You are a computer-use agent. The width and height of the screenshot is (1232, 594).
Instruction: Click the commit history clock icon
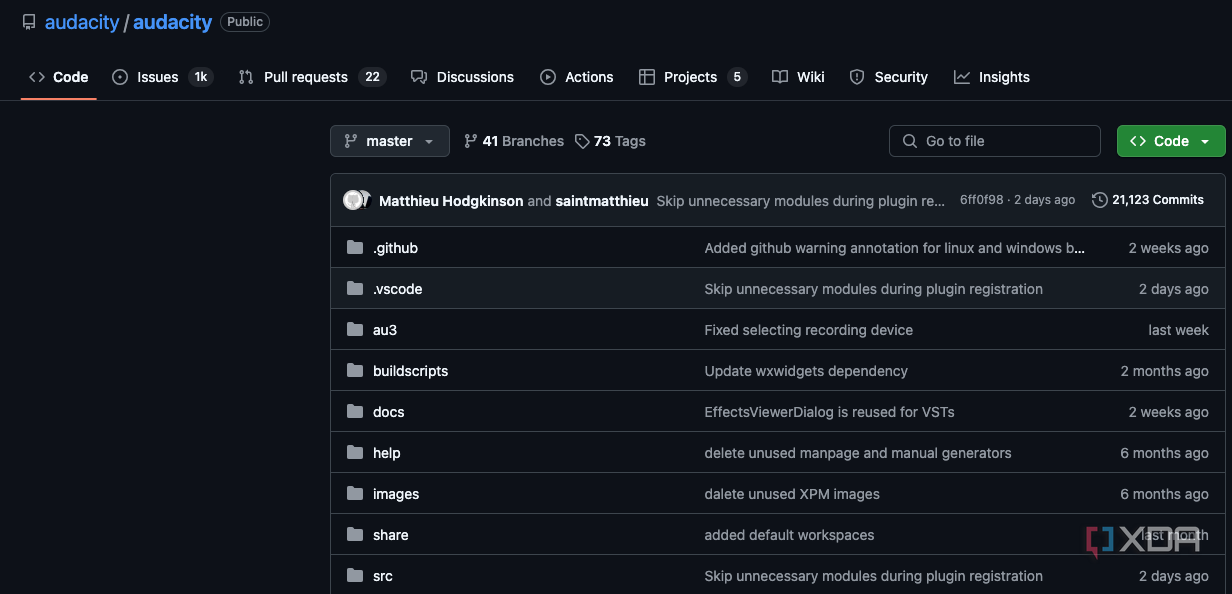1100,200
